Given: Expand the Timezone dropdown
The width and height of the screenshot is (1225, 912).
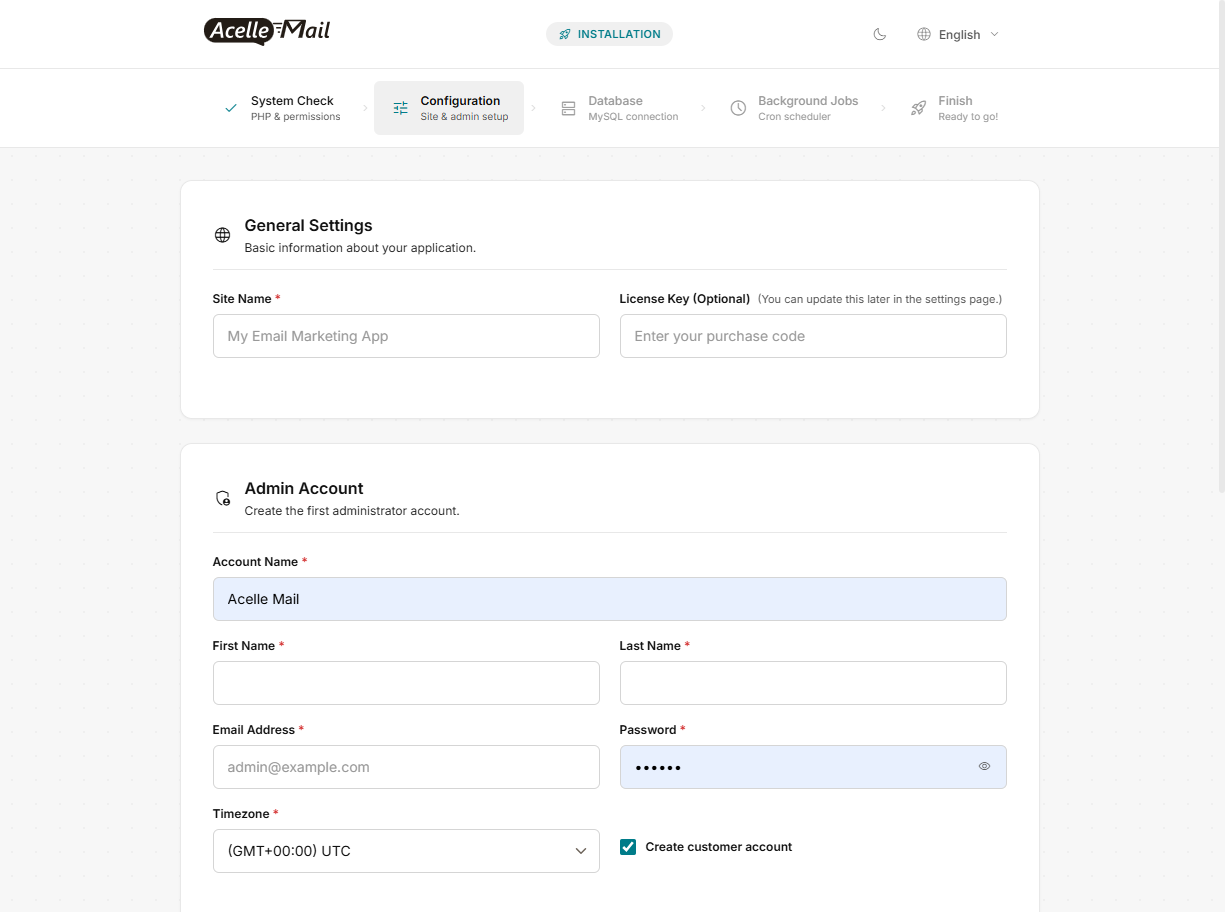Looking at the screenshot, I should 406,851.
